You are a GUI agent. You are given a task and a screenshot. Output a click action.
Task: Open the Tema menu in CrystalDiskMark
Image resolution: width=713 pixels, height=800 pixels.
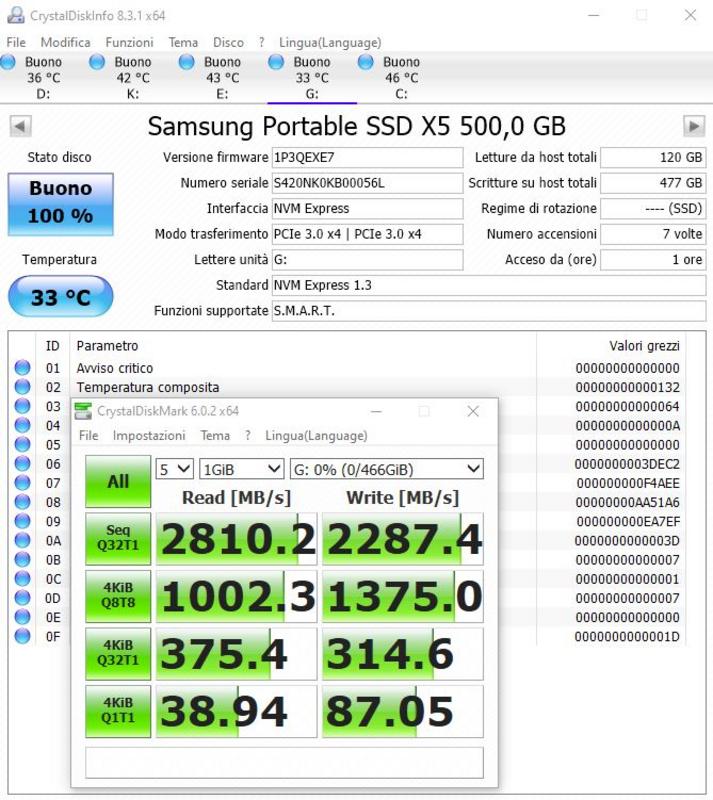tap(215, 436)
